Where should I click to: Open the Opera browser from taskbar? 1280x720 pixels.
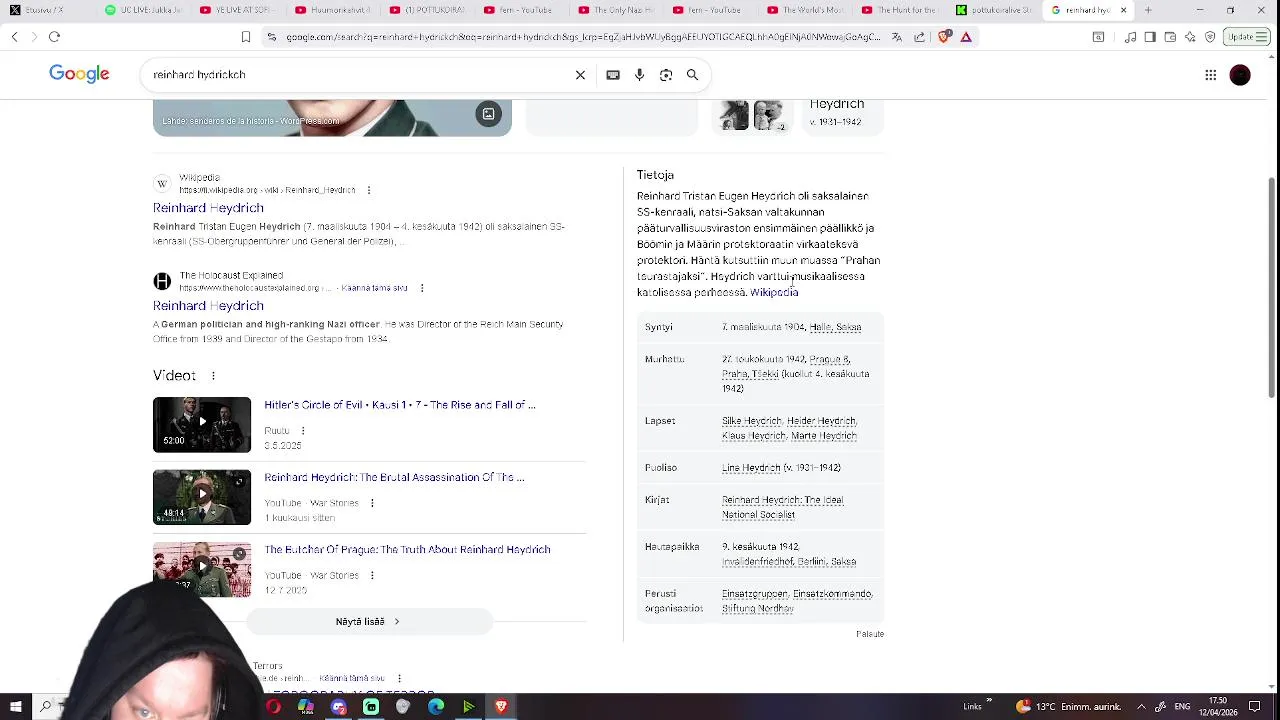coord(273,707)
